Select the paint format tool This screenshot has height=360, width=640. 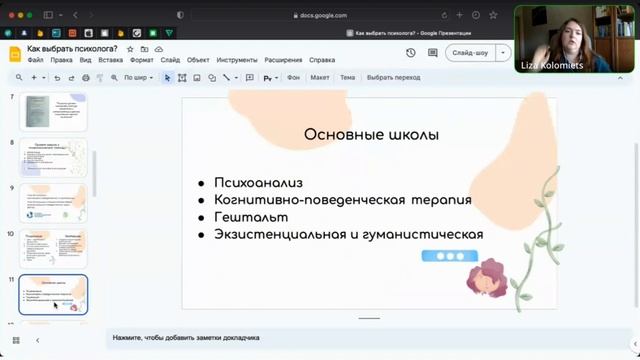click(100, 78)
